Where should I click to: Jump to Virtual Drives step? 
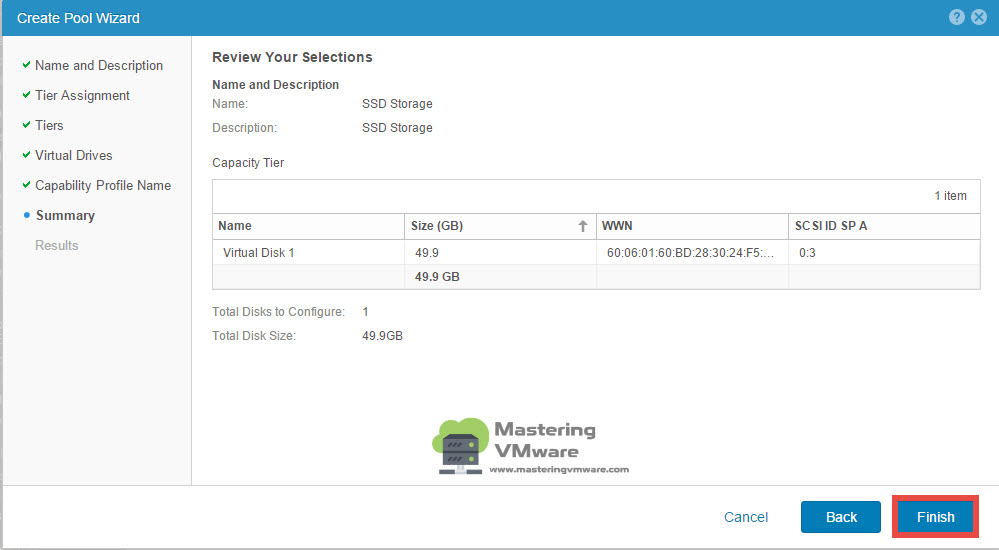point(73,156)
